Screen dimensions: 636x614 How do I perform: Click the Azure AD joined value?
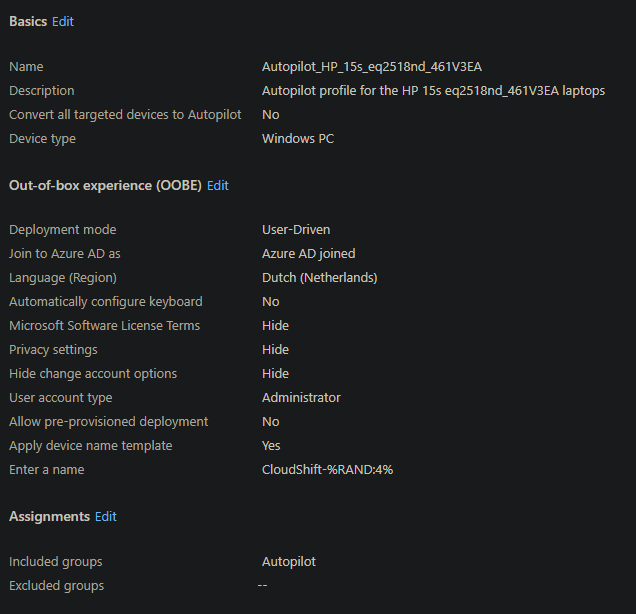click(x=308, y=254)
